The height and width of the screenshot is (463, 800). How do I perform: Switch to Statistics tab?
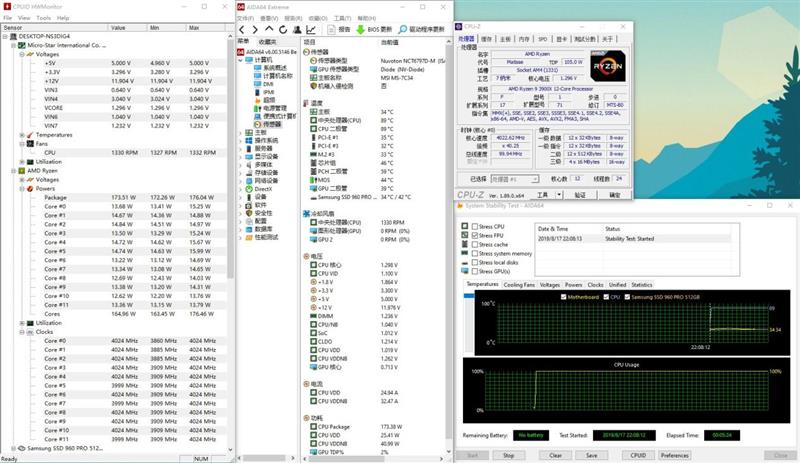tap(641, 285)
